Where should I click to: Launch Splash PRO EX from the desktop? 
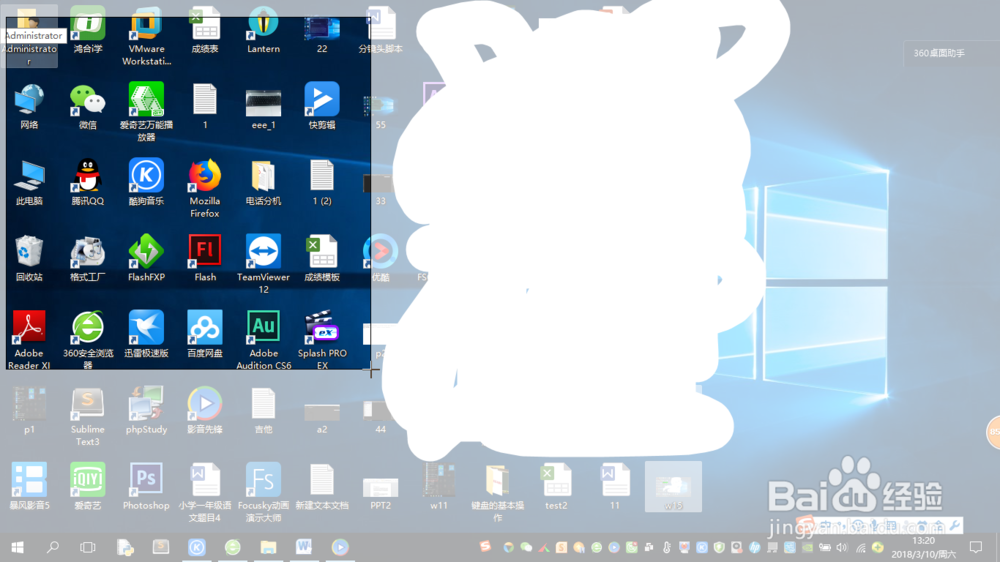(x=322, y=340)
